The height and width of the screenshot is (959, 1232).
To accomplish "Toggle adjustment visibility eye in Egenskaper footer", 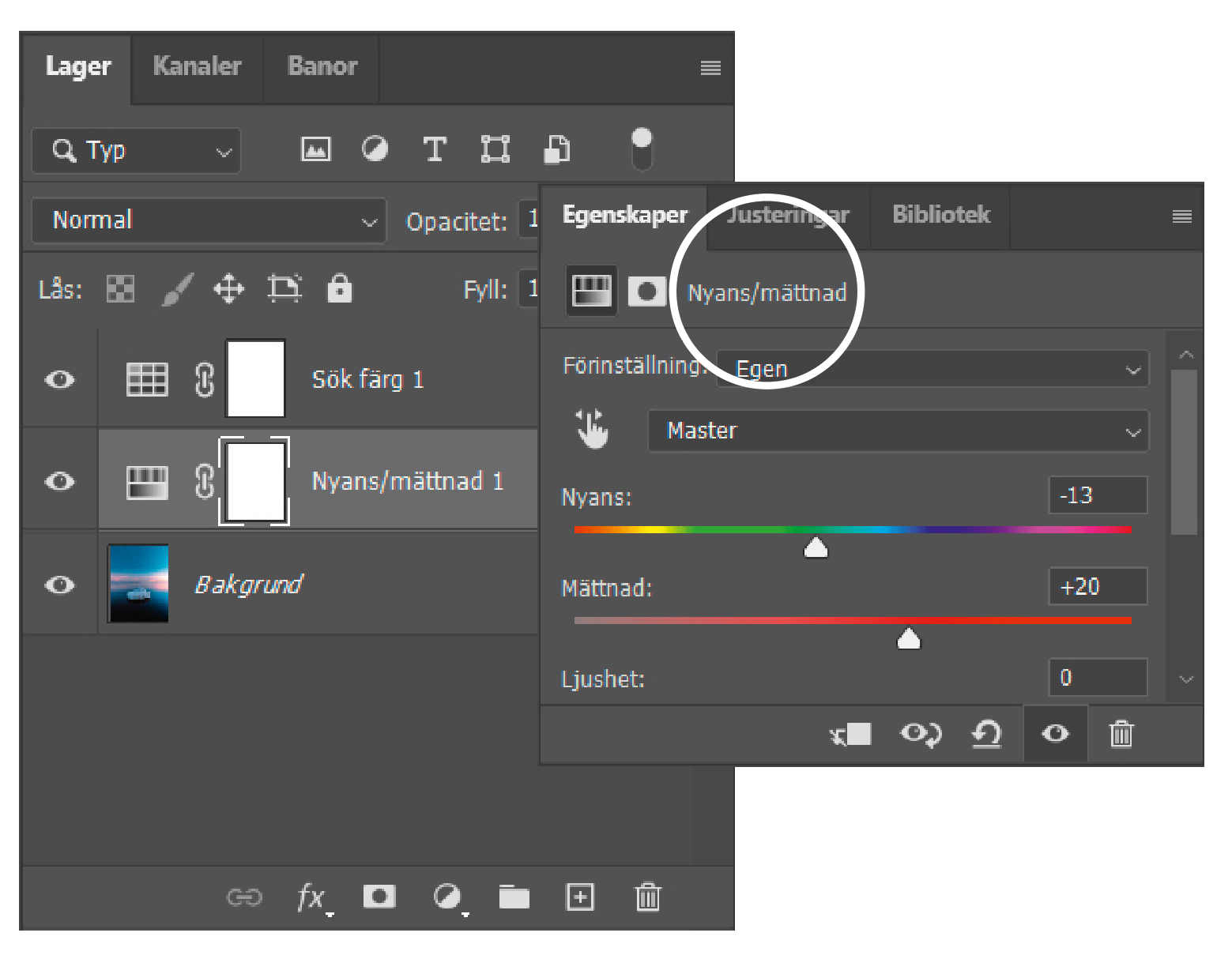I will [1055, 734].
